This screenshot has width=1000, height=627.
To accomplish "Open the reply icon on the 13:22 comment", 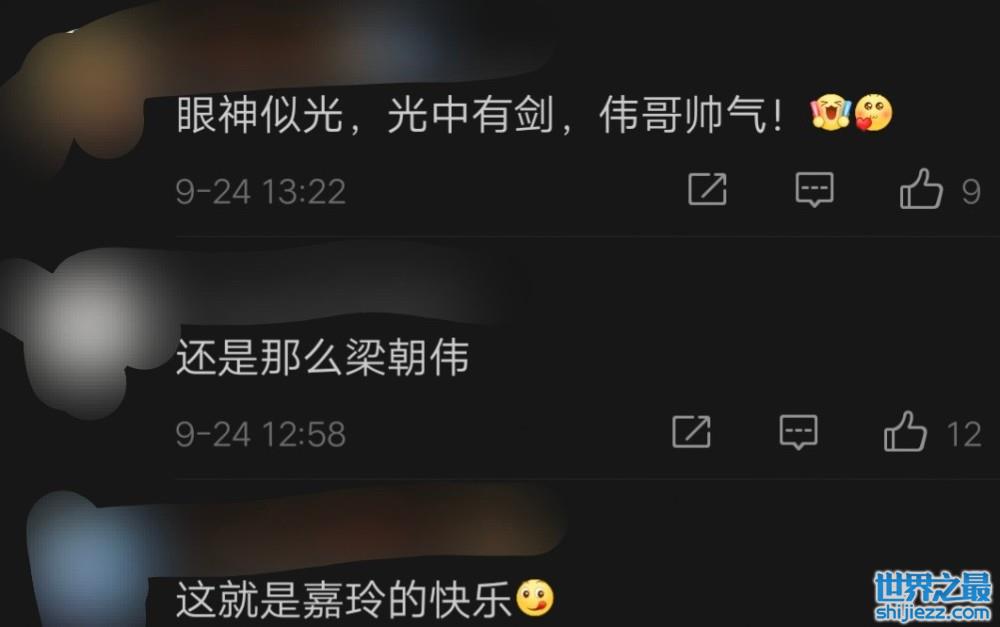I will (x=814, y=189).
